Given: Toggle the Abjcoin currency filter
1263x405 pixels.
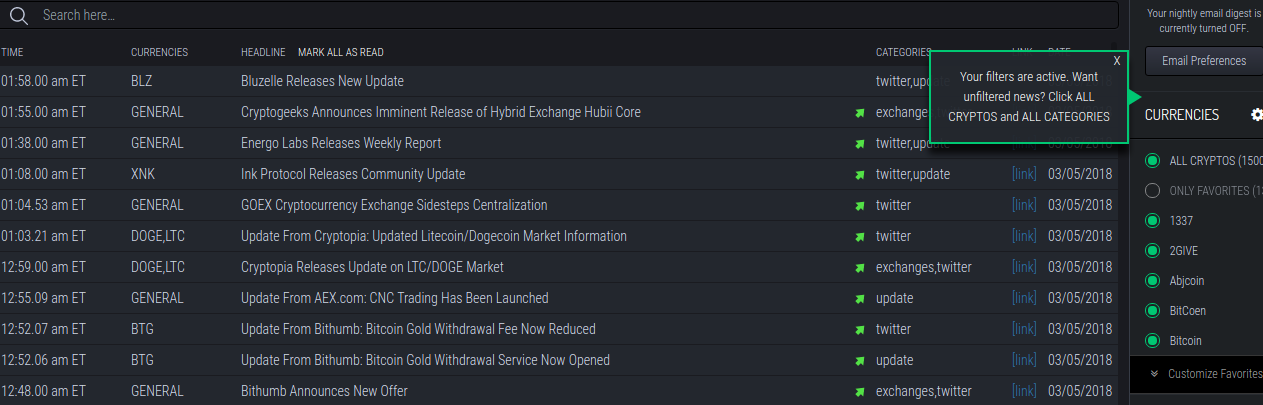Looking at the screenshot, I should pyautogui.click(x=1152, y=281).
